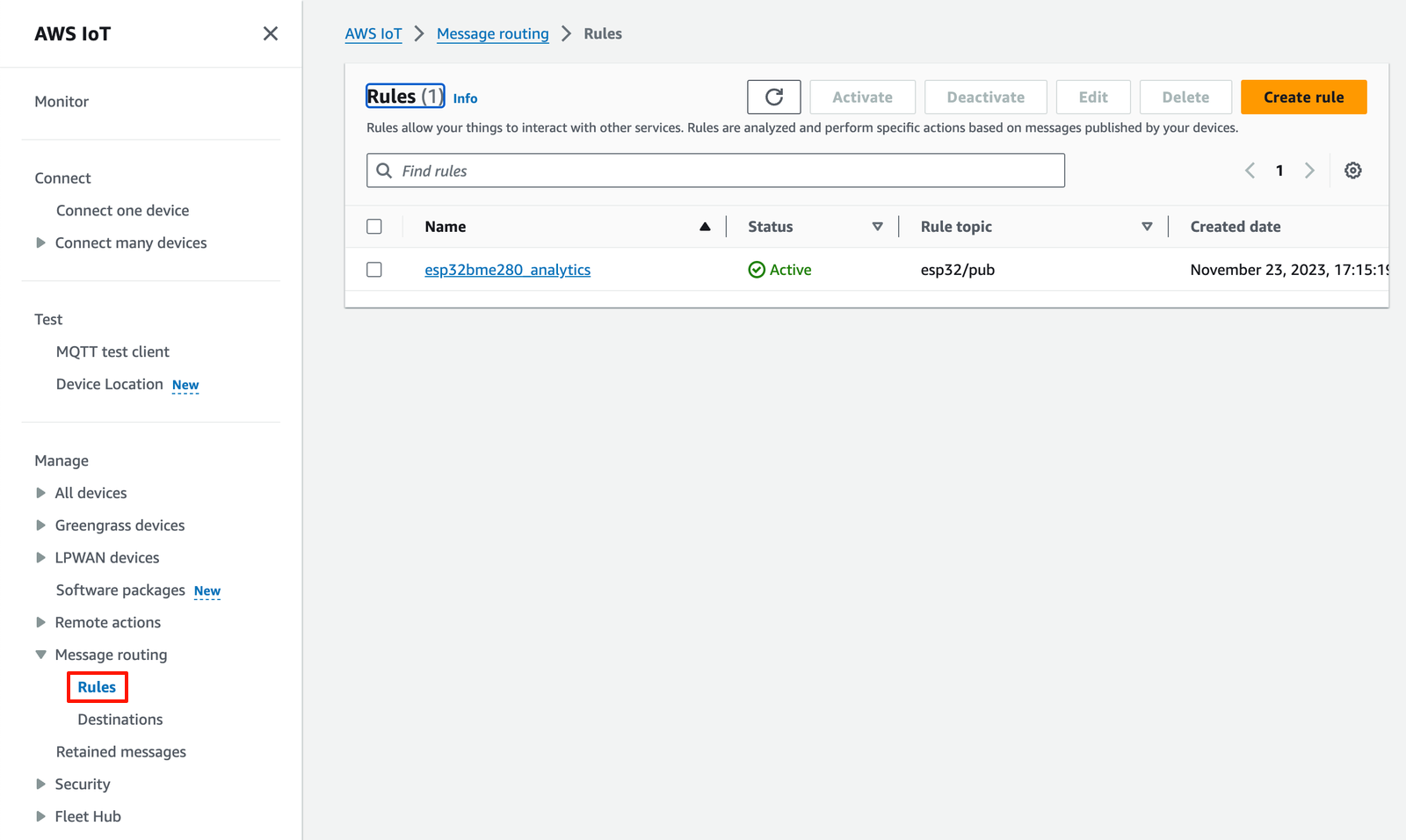Viewport: 1406px width, 840px height.
Task: Click the esp32/pub rule topic cell
Action: tap(957, 270)
